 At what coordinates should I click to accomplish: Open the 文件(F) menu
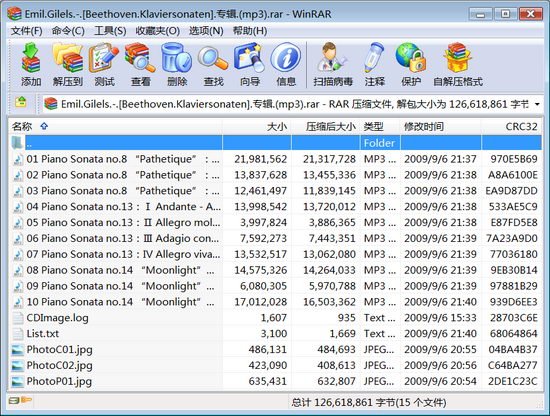27,31
